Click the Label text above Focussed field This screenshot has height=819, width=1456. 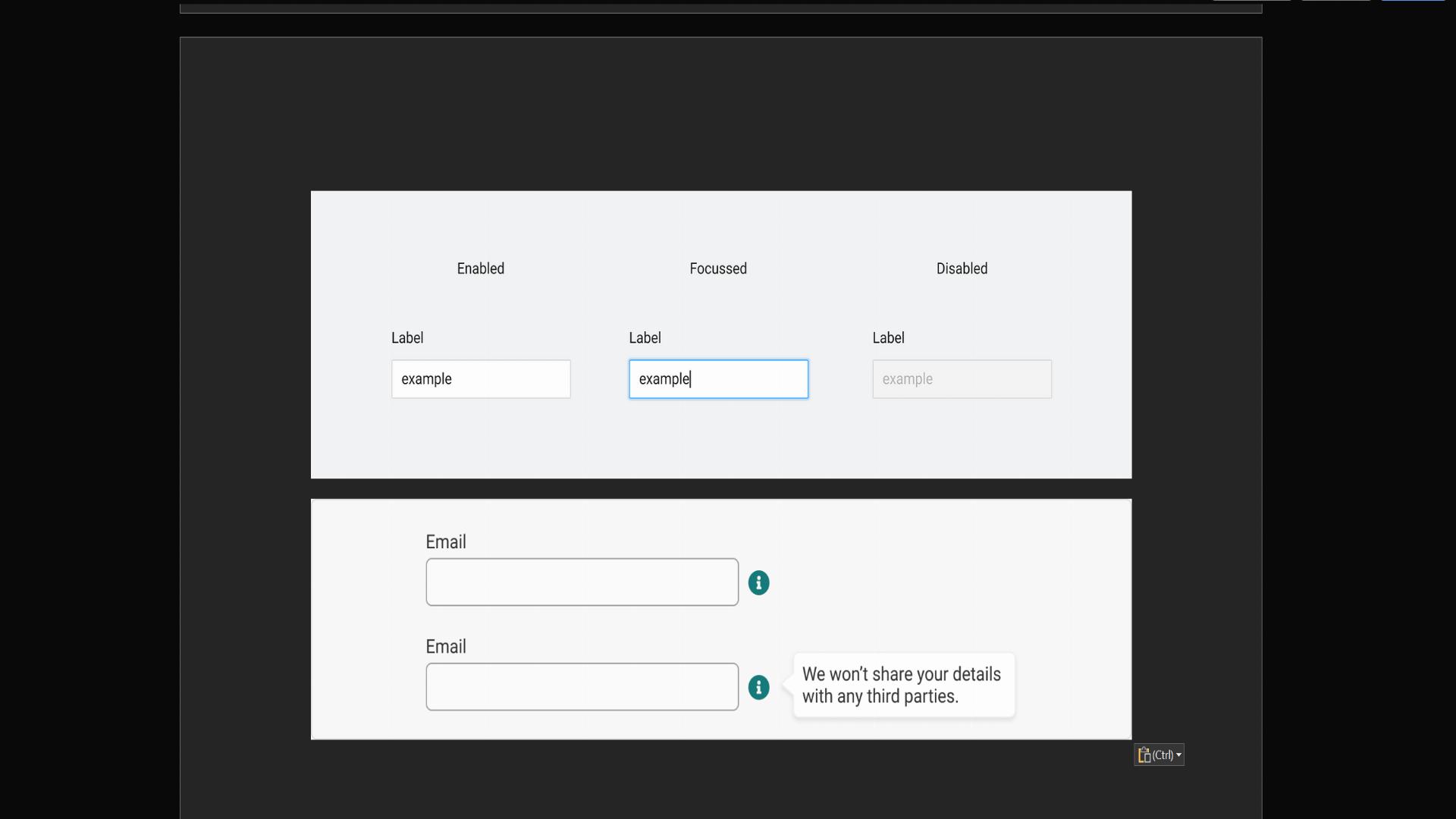point(645,338)
